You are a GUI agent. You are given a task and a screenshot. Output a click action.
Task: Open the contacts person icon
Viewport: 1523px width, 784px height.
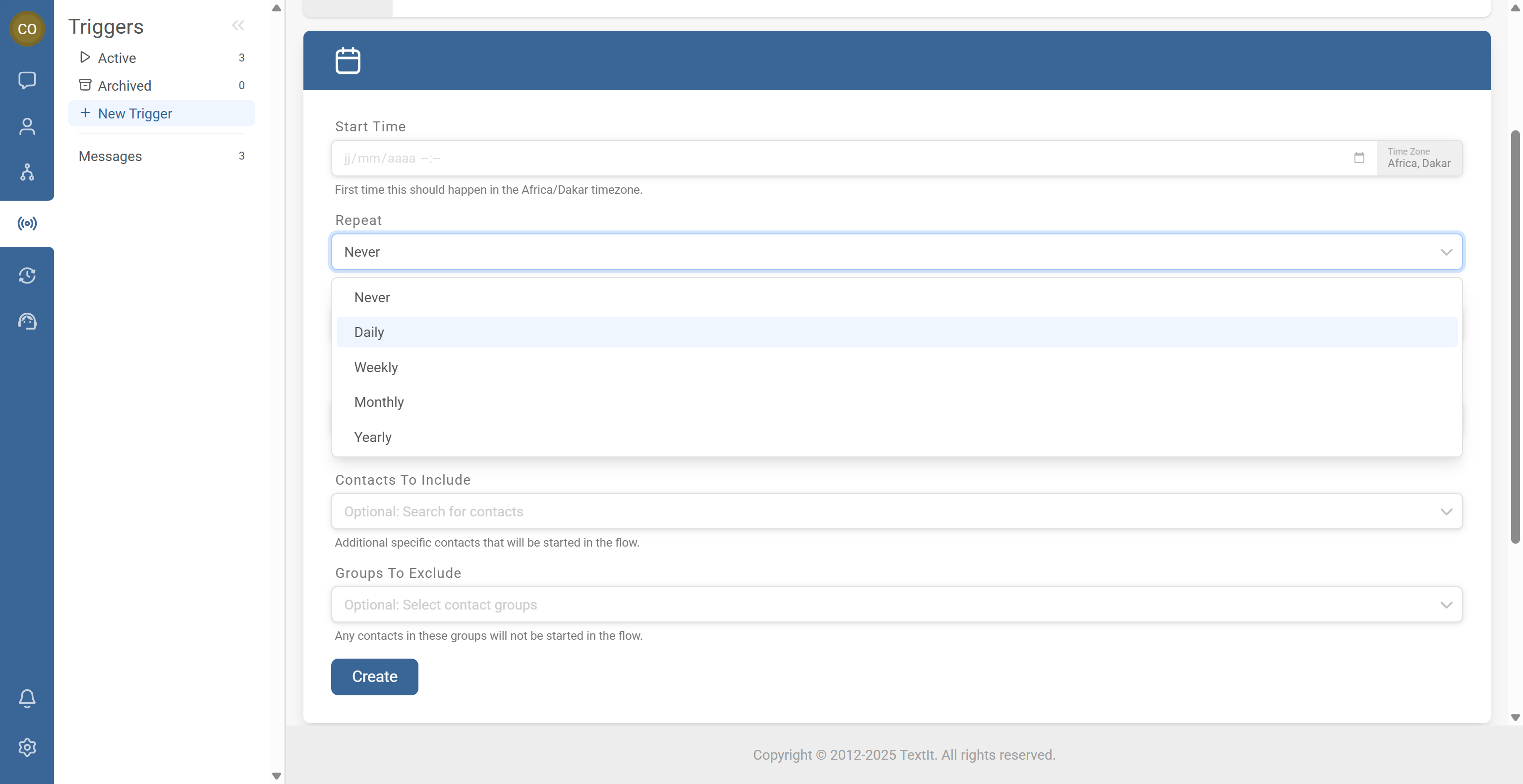click(x=27, y=126)
